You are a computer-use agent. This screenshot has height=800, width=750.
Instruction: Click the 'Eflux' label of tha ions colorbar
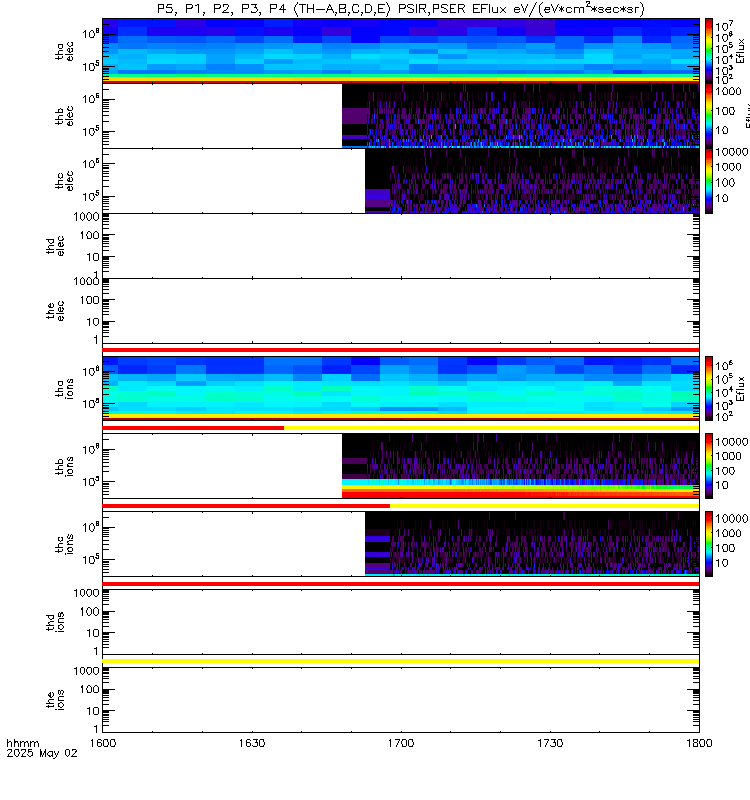pyautogui.click(x=741, y=389)
